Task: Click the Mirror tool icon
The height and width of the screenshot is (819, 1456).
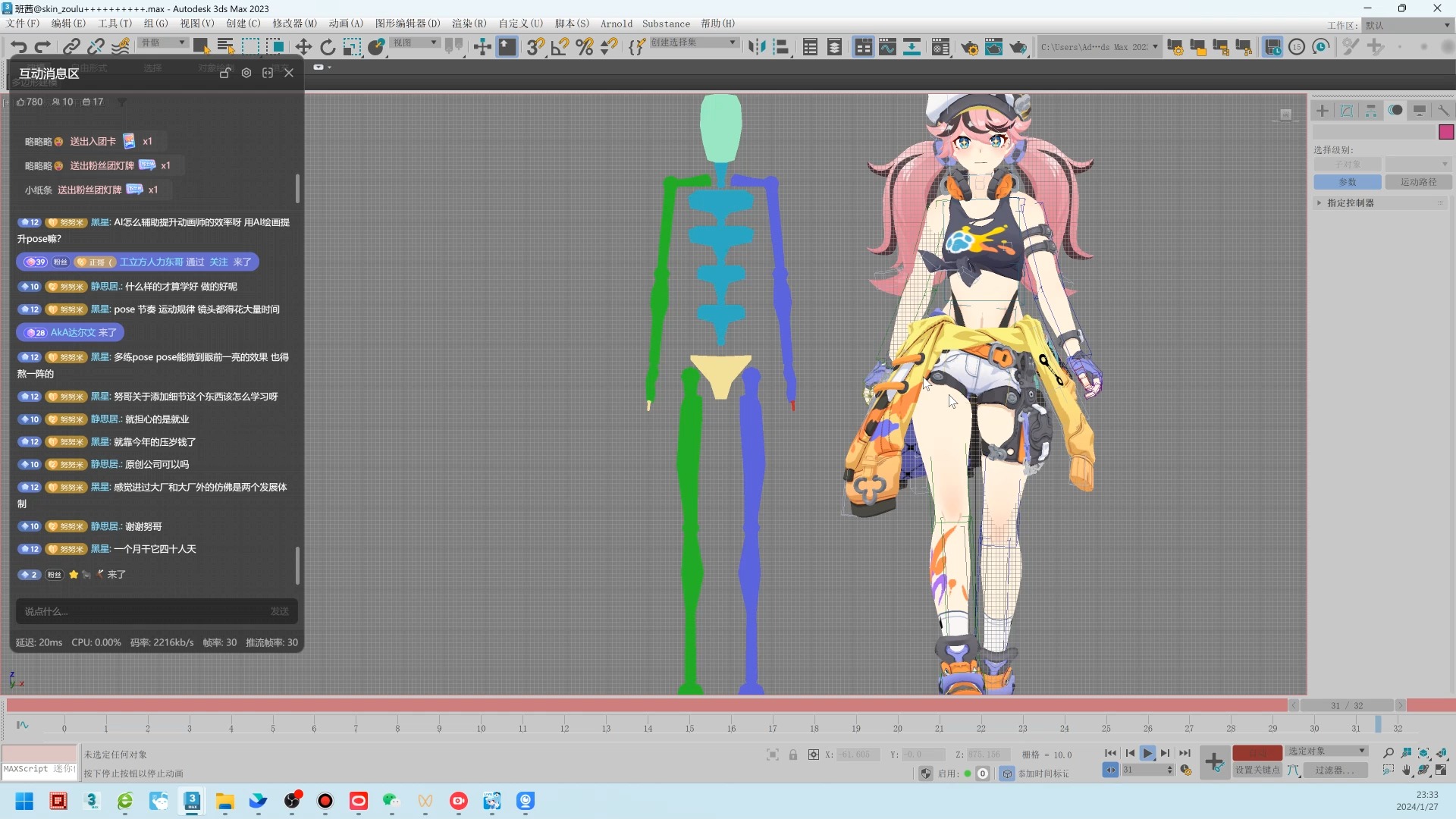Action: point(757,47)
